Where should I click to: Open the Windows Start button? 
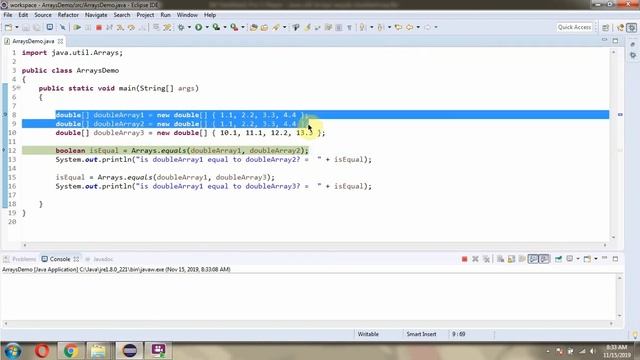tap(12, 351)
